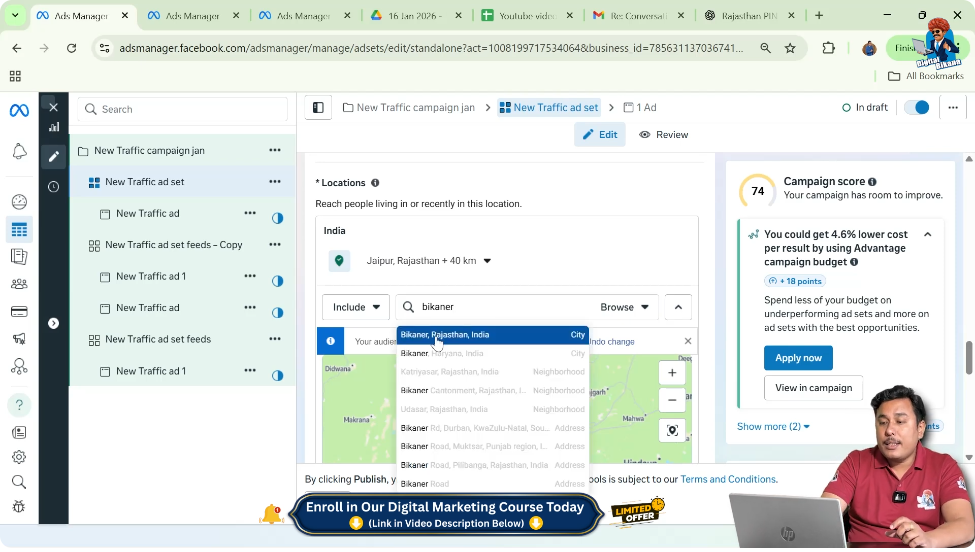Toggle the ad set on/off switch
This screenshot has height=552, width=975.
point(917,108)
